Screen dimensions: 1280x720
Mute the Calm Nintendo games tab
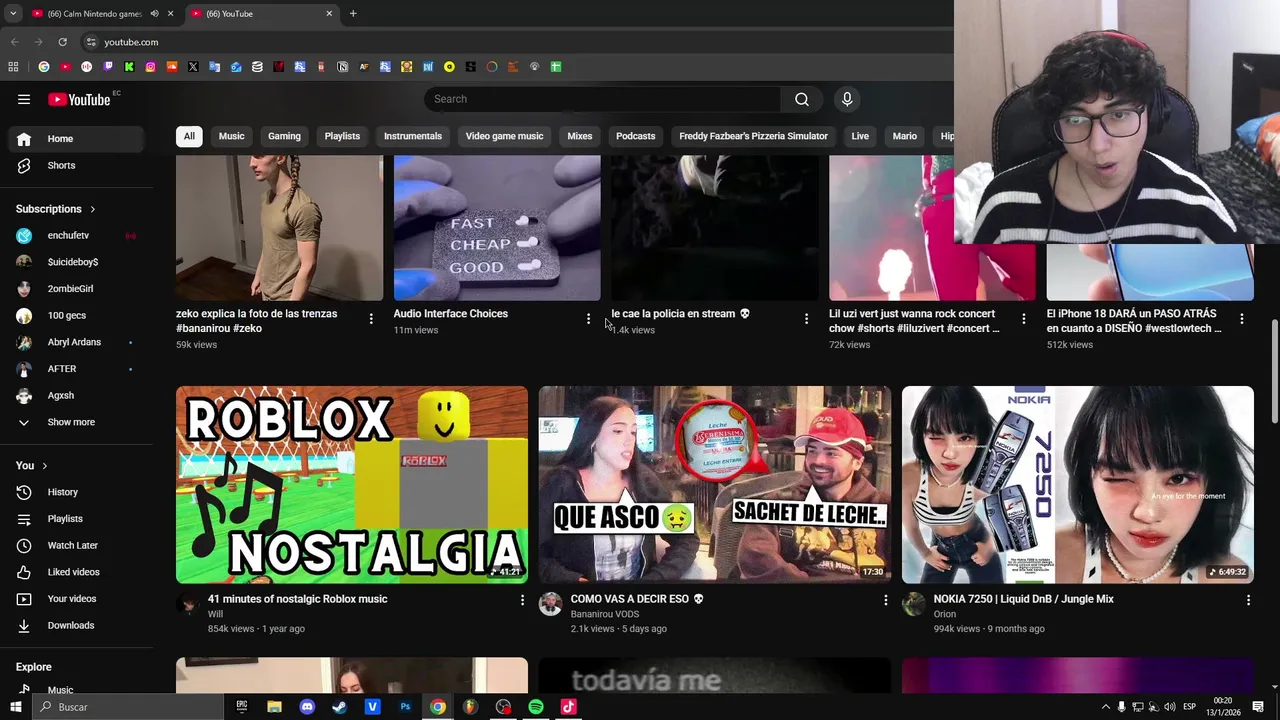click(x=154, y=14)
